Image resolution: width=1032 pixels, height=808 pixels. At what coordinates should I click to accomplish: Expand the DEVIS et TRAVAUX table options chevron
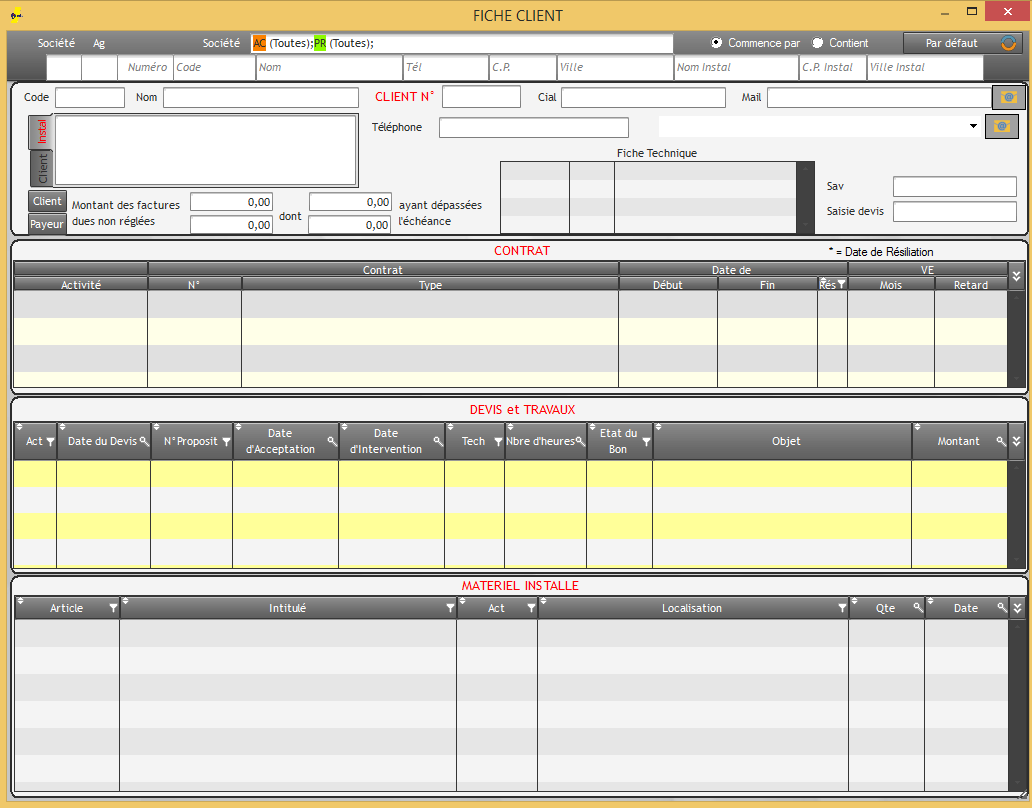click(x=1017, y=441)
